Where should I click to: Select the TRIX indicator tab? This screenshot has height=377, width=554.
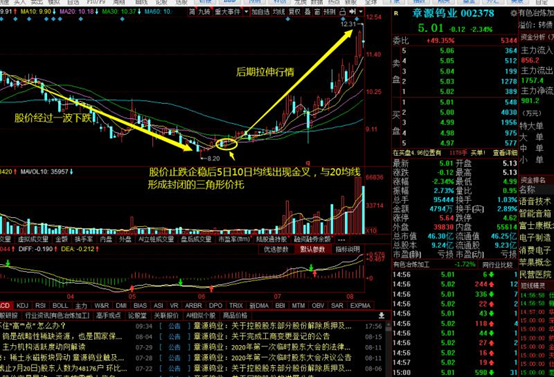[236, 305]
